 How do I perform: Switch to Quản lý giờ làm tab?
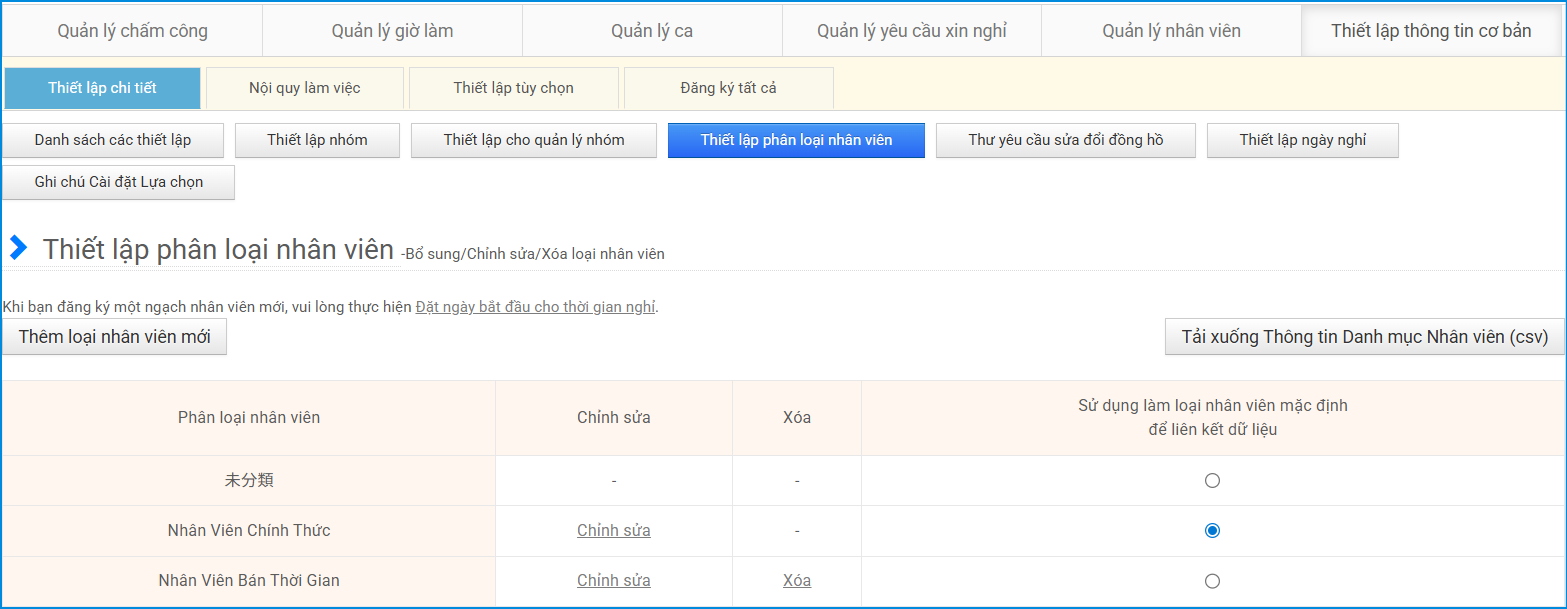pyautogui.click(x=392, y=31)
